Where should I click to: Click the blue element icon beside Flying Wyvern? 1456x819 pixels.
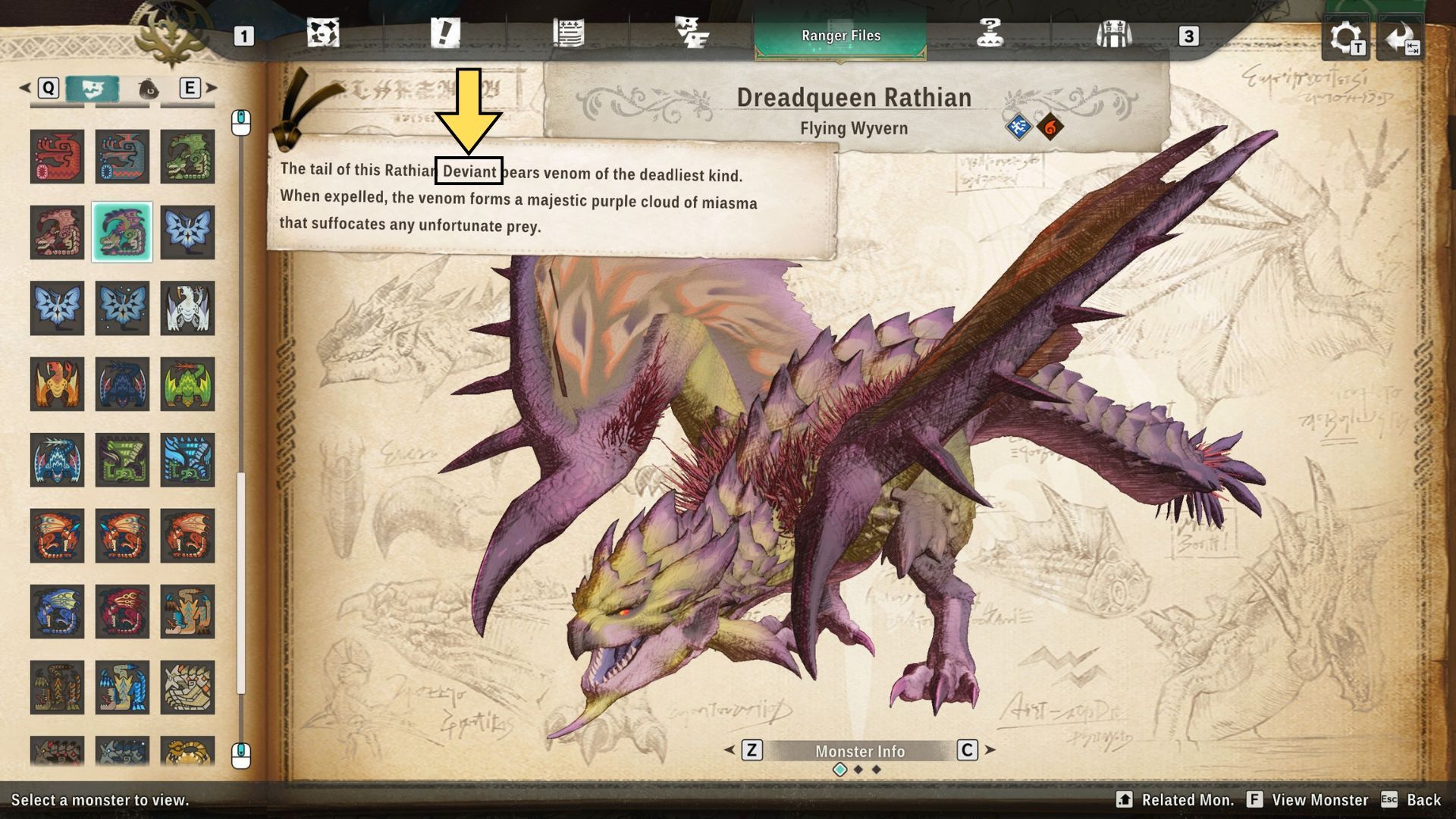click(1018, 127)
